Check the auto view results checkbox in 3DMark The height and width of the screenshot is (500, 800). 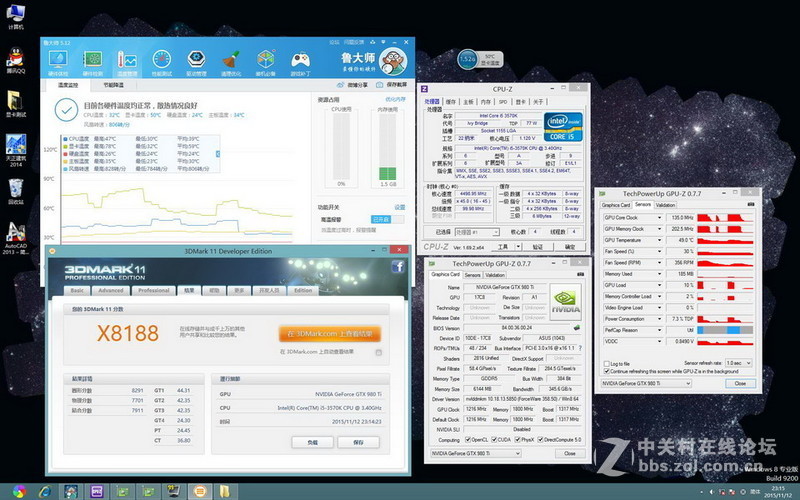(379, 352)
